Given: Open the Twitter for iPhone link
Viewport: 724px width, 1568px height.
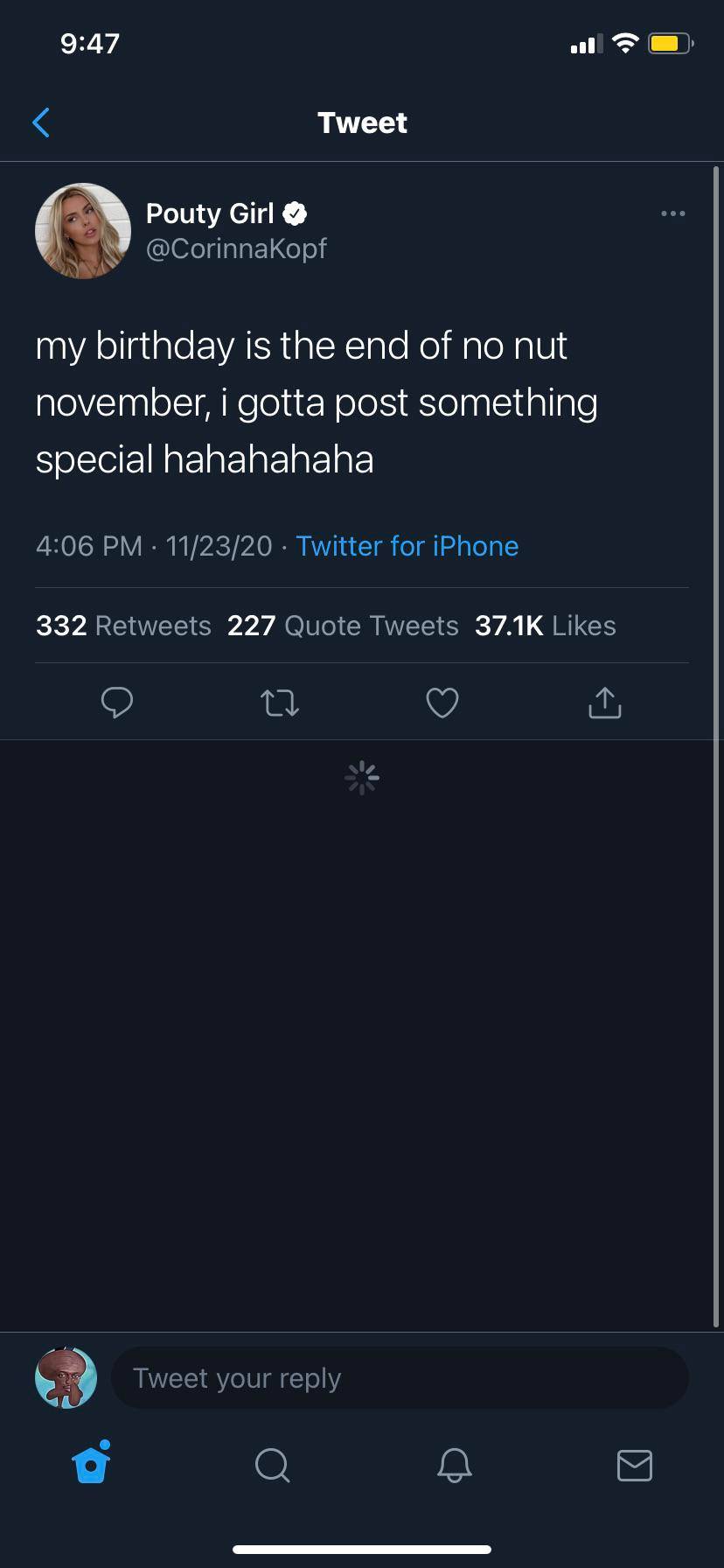Looking at the screenshot, I should pos(407,546).
